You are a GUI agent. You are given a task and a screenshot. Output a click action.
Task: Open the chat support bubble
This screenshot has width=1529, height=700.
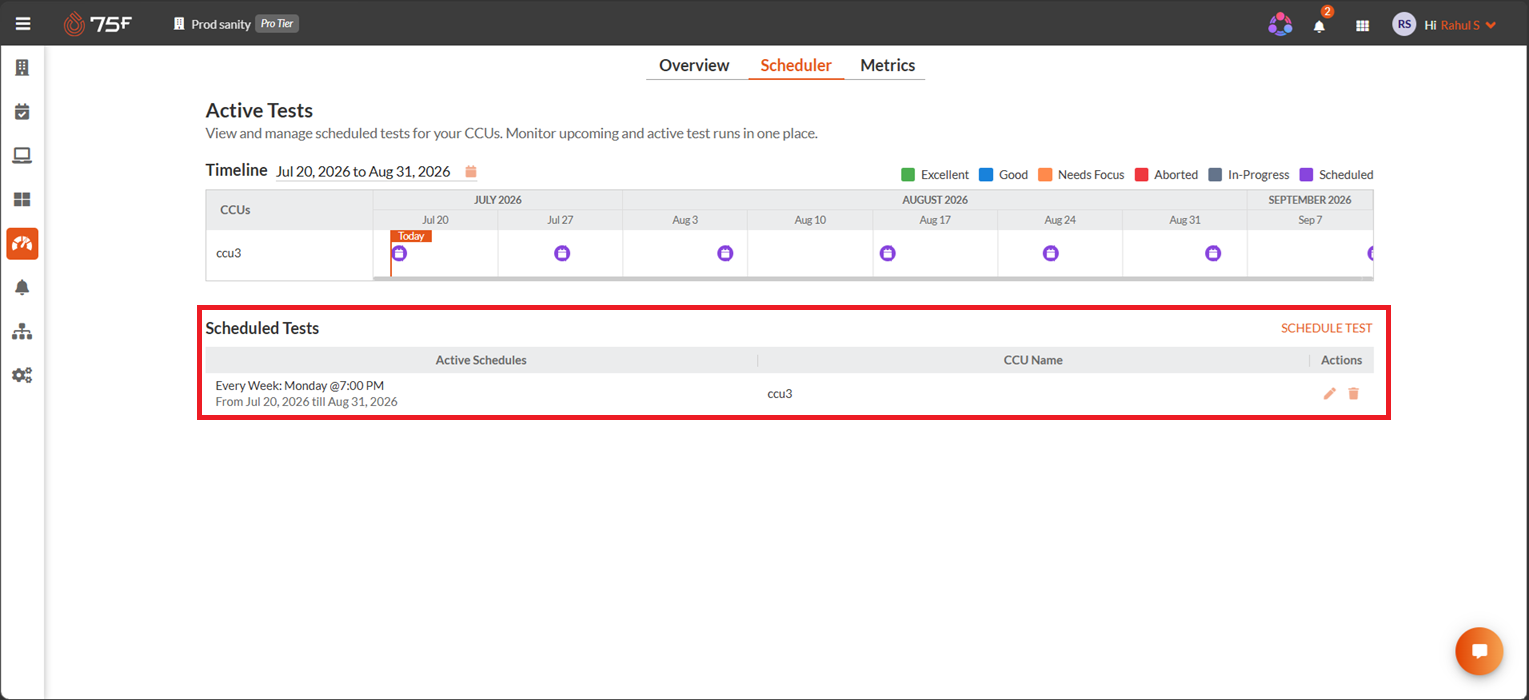click(1479, 651)
